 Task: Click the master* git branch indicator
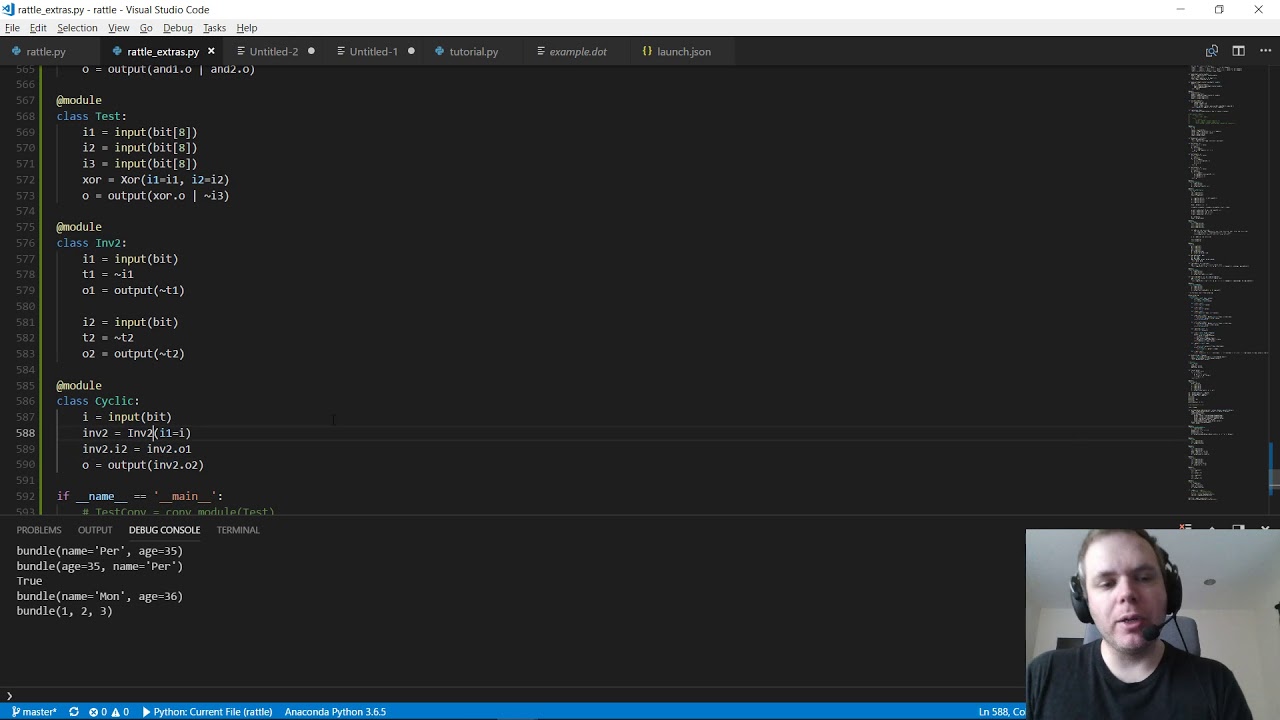(x=33, y=712)
